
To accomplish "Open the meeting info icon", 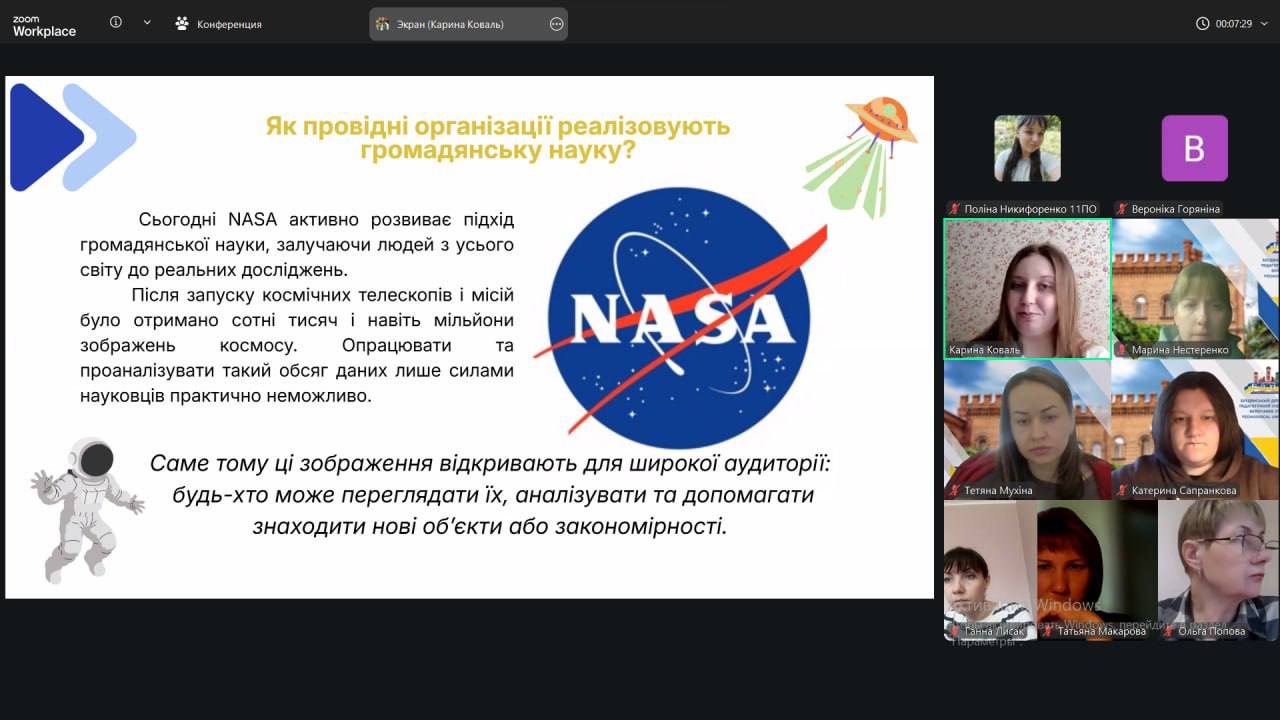I will 116,22.
